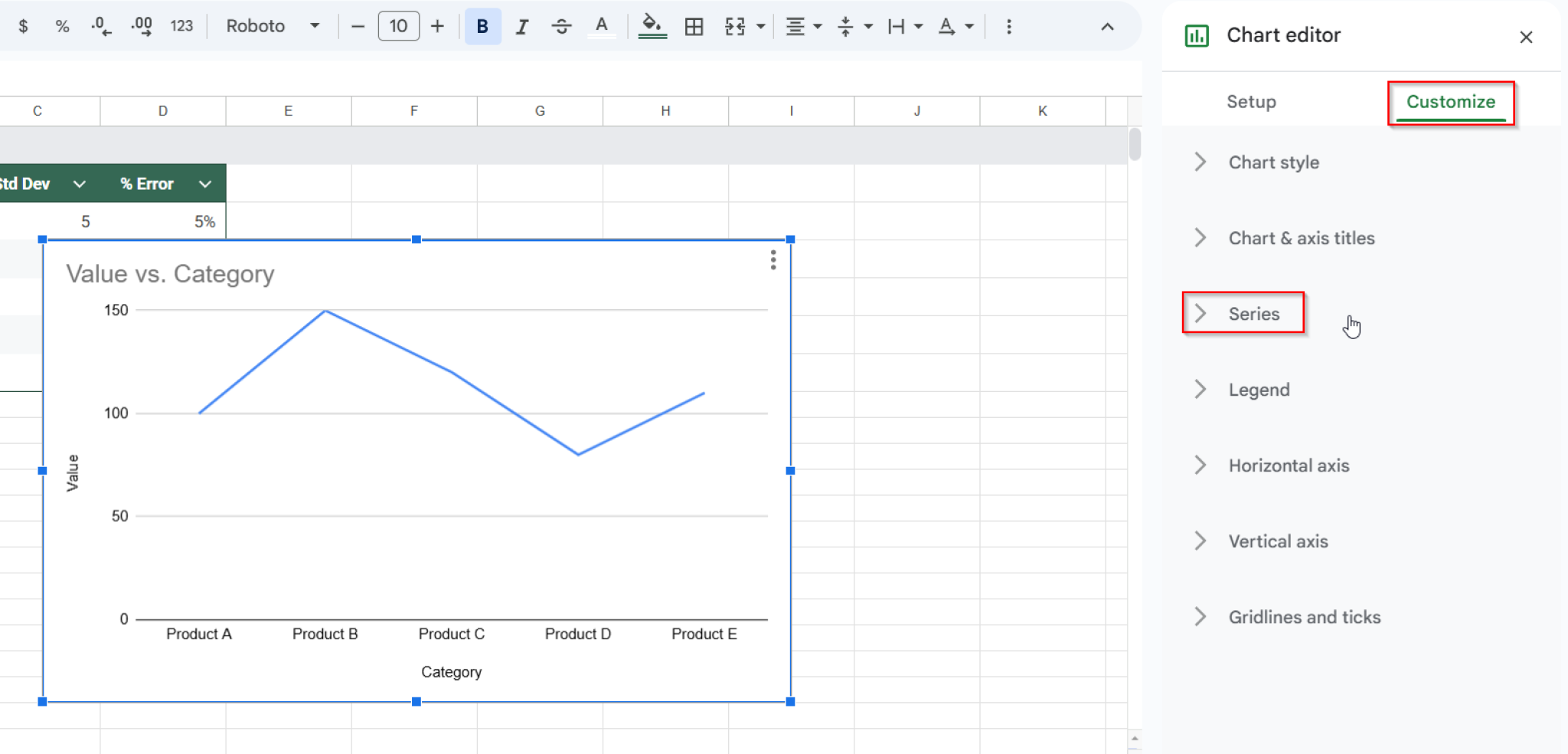
Task: Format selection as percent
Action: pyautogui.click(x=61, y=25)
